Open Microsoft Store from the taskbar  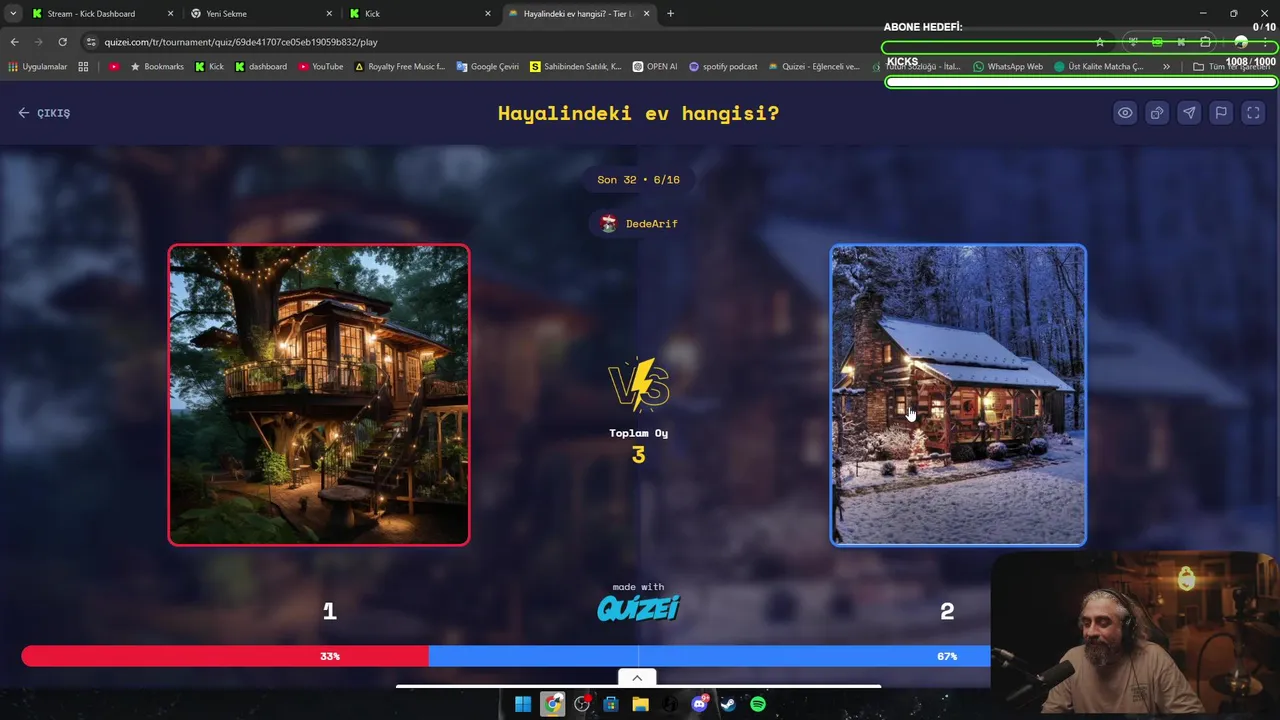click(611, 704)
